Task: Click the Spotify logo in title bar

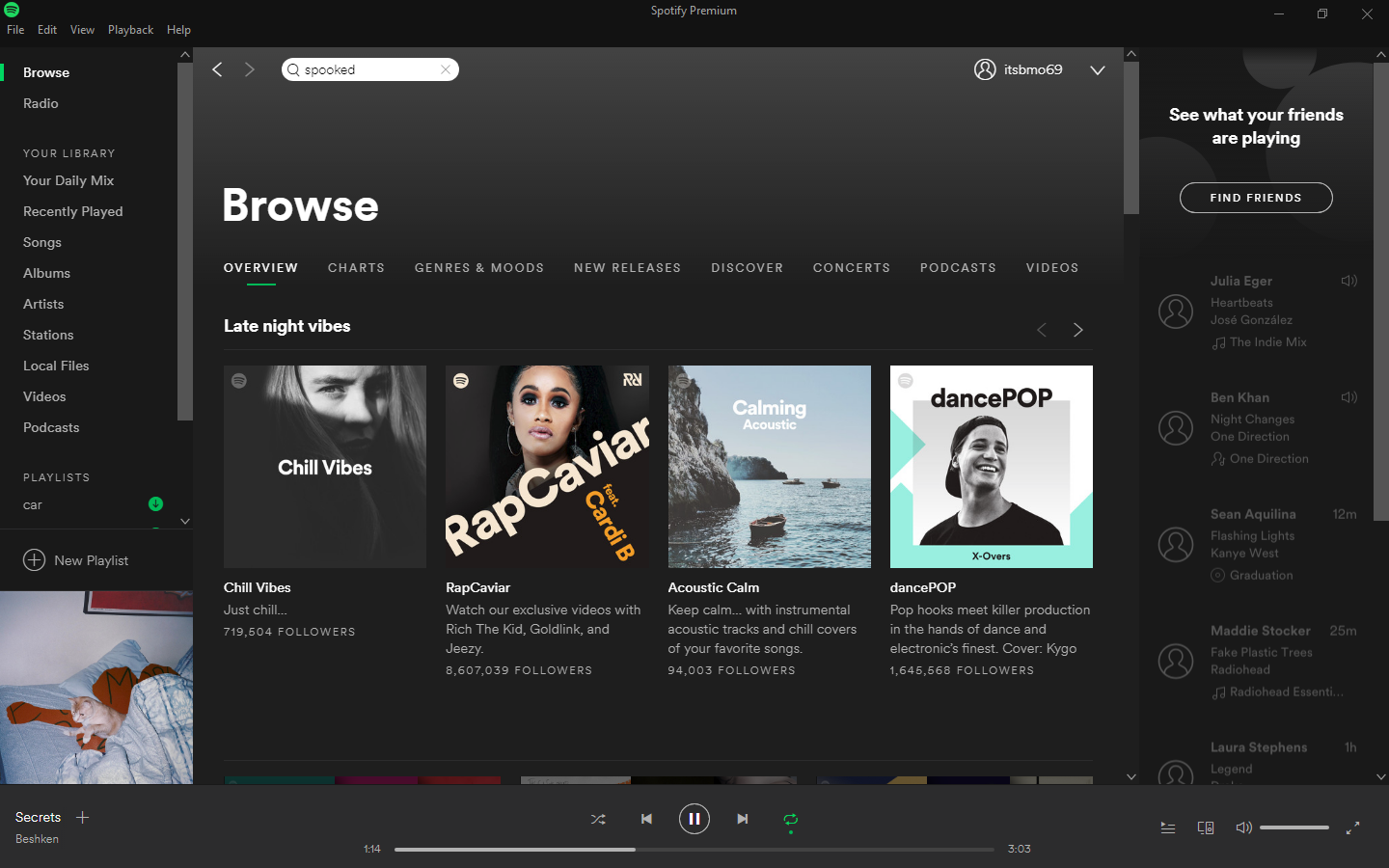Action: [x=12, y=10]
